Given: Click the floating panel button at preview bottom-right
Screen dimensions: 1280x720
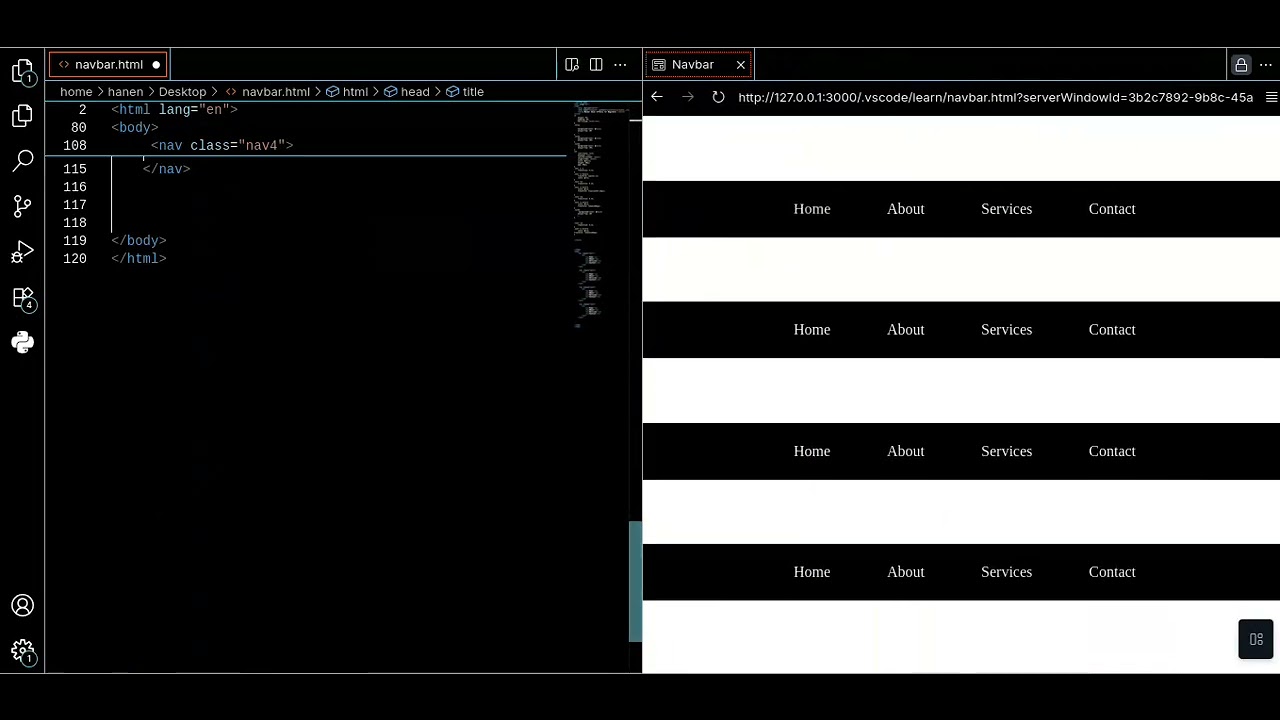Looking at the screenshot, I should coord(1256,640).
